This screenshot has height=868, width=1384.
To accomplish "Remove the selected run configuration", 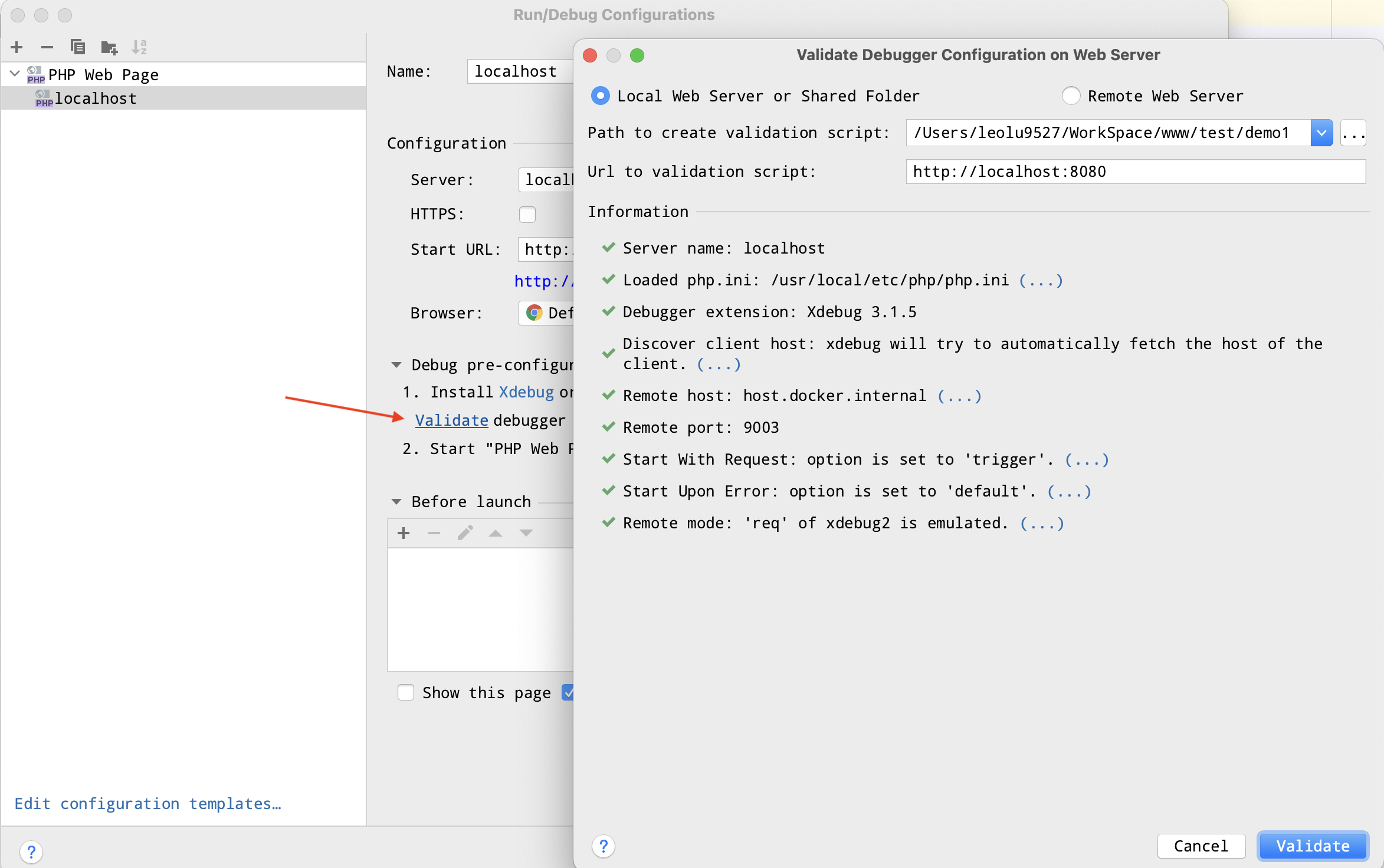I will (x=47, y=47).
